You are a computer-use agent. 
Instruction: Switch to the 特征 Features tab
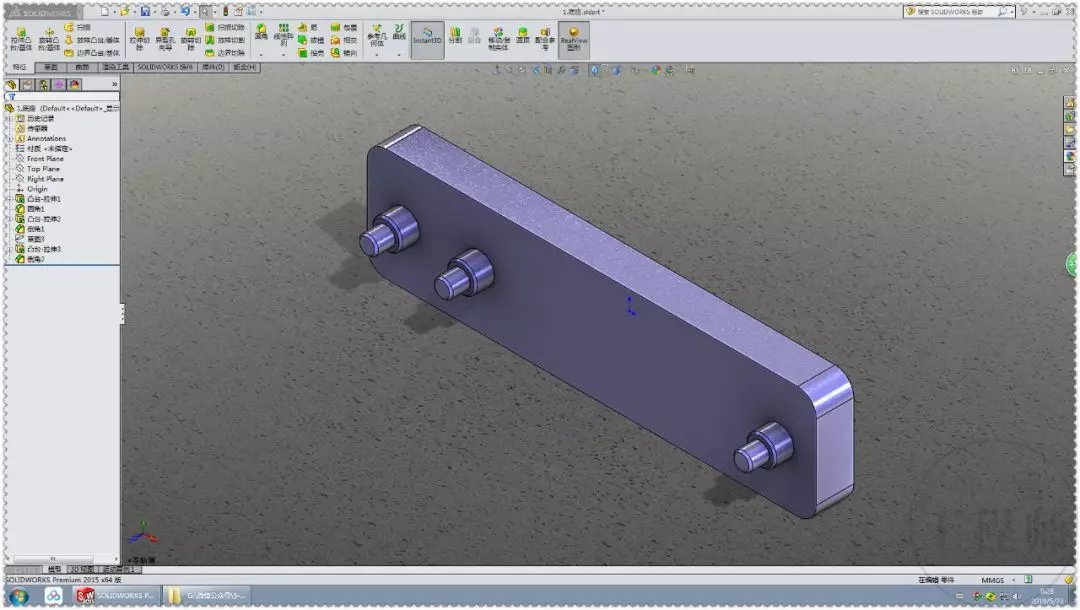19,67
